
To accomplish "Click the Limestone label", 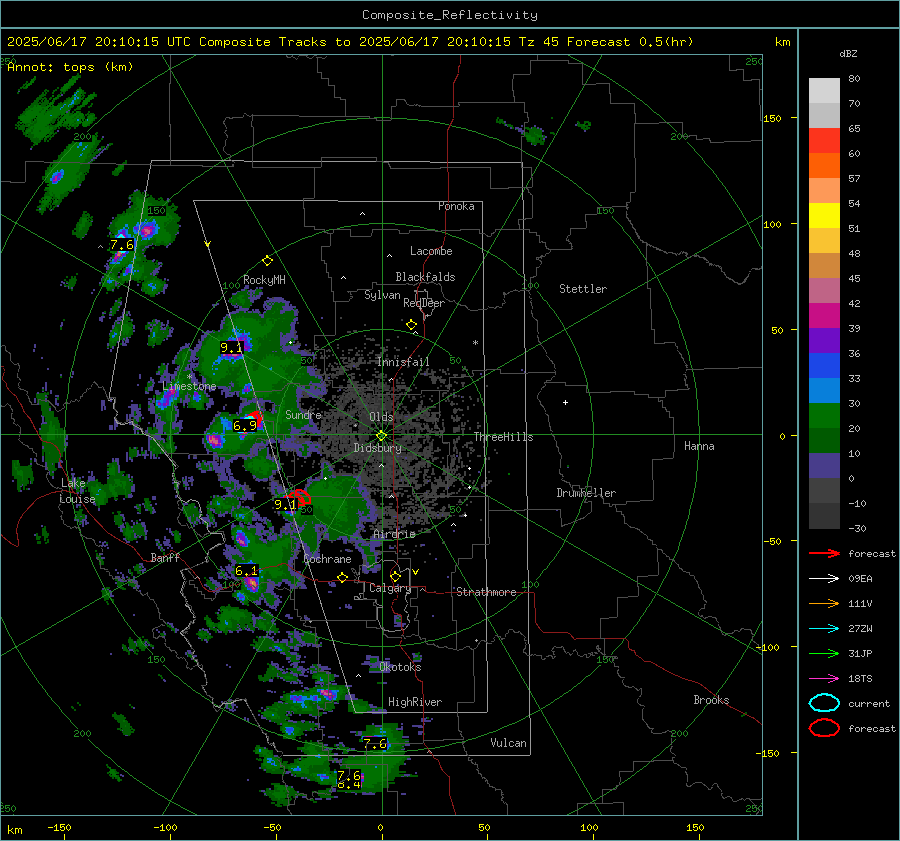I will (x=189, y=386).
